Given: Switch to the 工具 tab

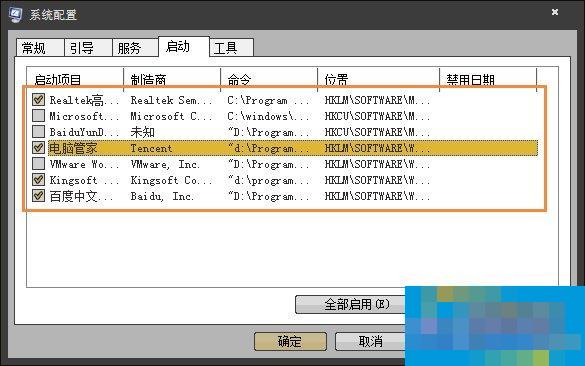Looking at the screenshot, I should pos(231,48).
